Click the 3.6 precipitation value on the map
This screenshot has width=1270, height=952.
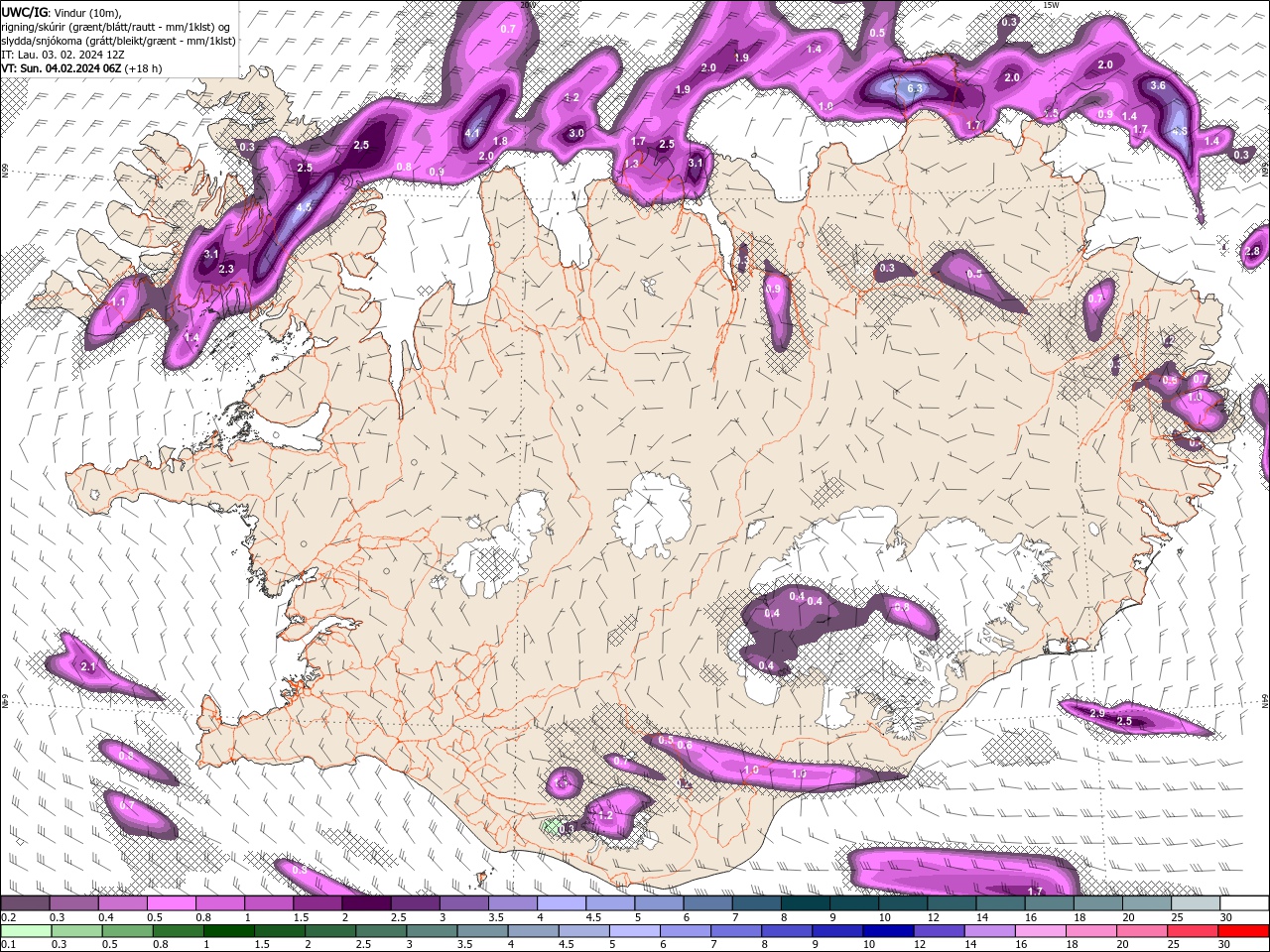(1158, 86)
